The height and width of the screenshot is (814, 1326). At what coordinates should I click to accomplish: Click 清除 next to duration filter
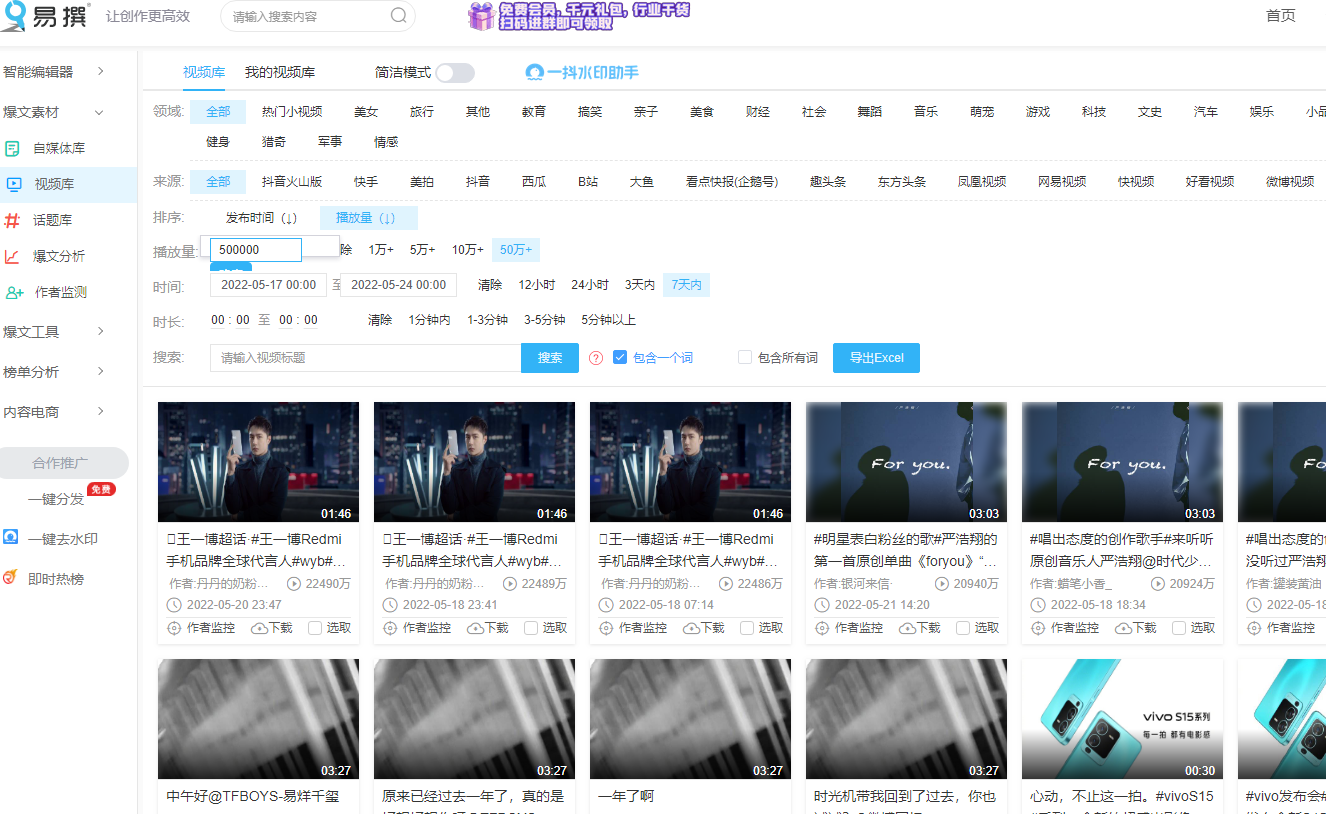click(x=380, y=320)
